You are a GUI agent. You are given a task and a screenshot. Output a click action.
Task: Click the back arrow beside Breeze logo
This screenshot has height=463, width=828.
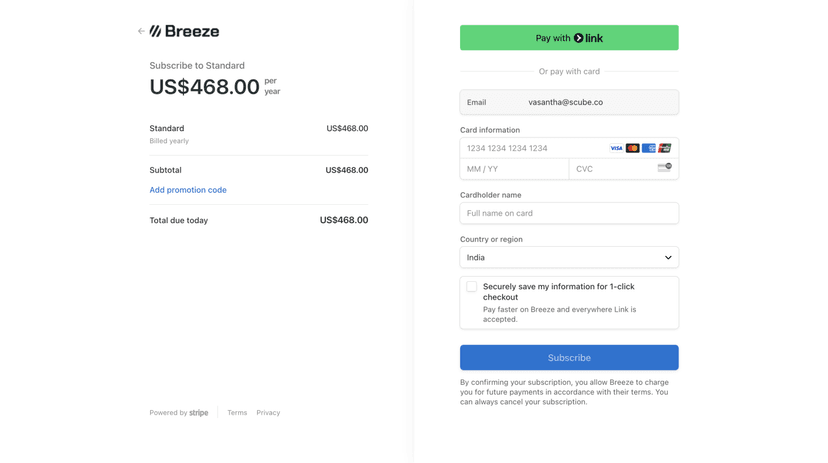(141, 32)
